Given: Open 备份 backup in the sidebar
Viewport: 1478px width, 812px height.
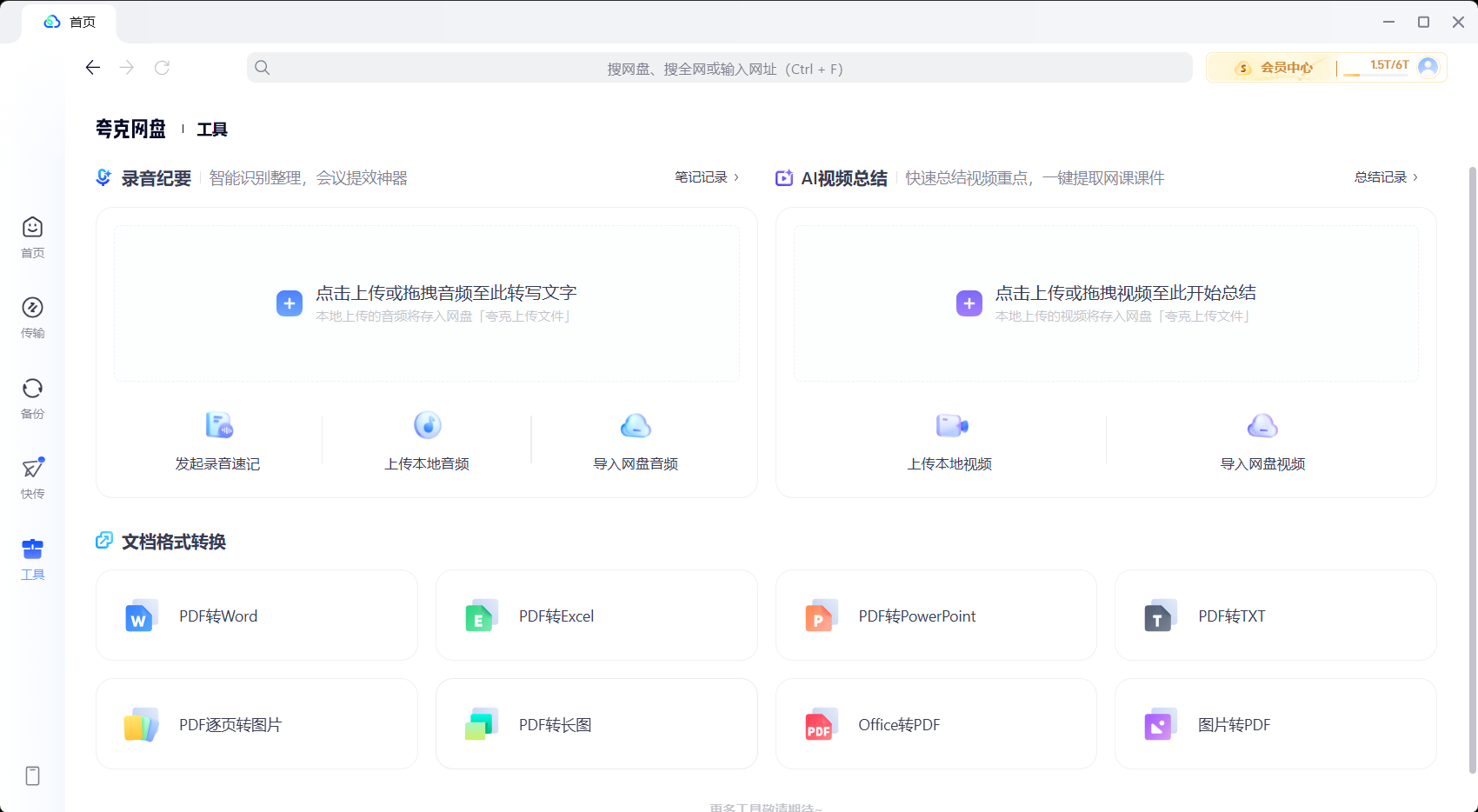Looking at the screenshot, I should (x=32, y=398).
